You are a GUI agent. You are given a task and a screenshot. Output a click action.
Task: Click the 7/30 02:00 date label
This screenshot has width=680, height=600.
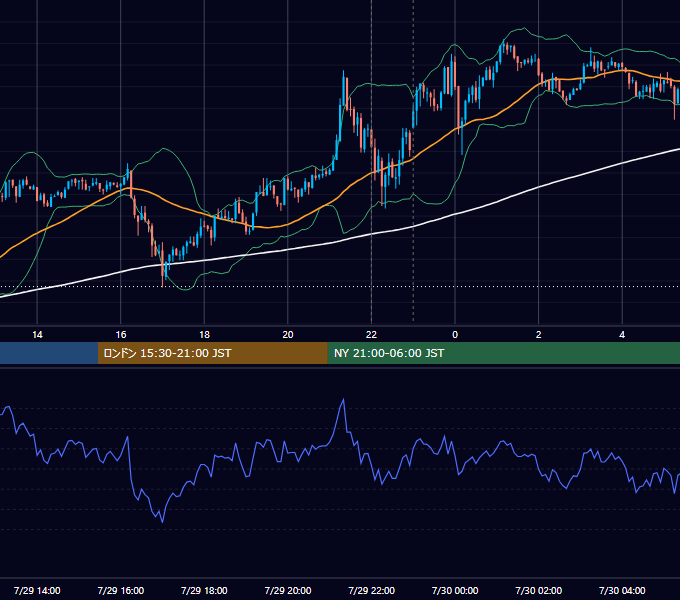pyautogui.click(x=539, y=590)
